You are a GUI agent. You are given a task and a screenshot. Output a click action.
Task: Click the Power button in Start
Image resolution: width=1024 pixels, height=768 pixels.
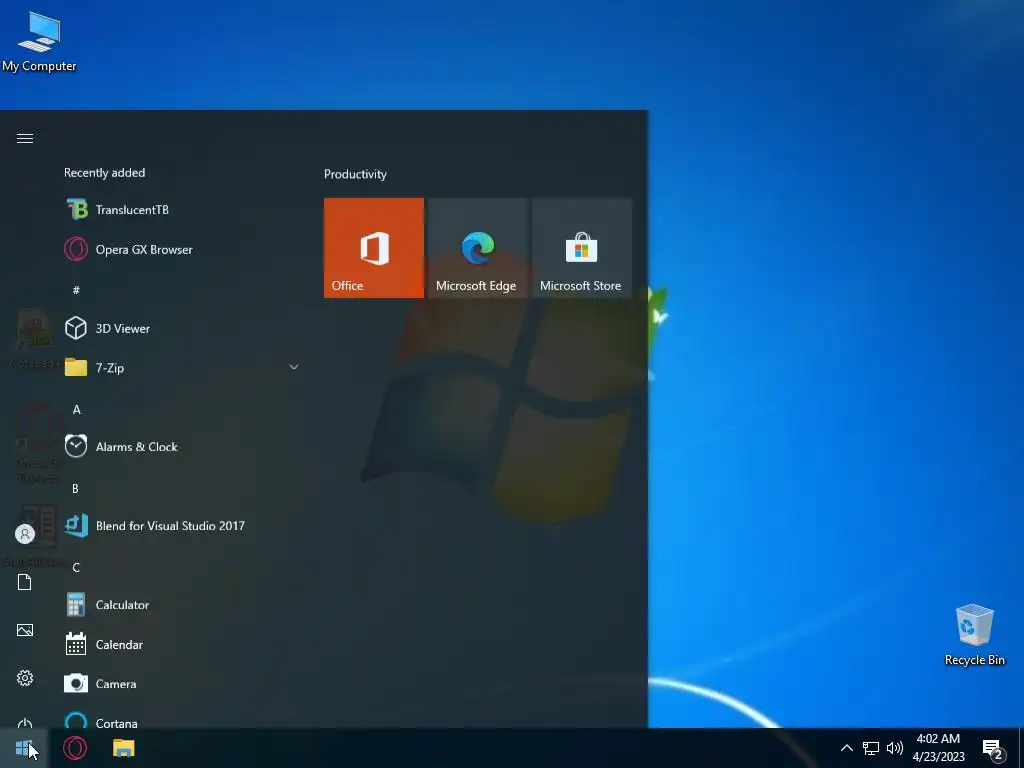25,722
